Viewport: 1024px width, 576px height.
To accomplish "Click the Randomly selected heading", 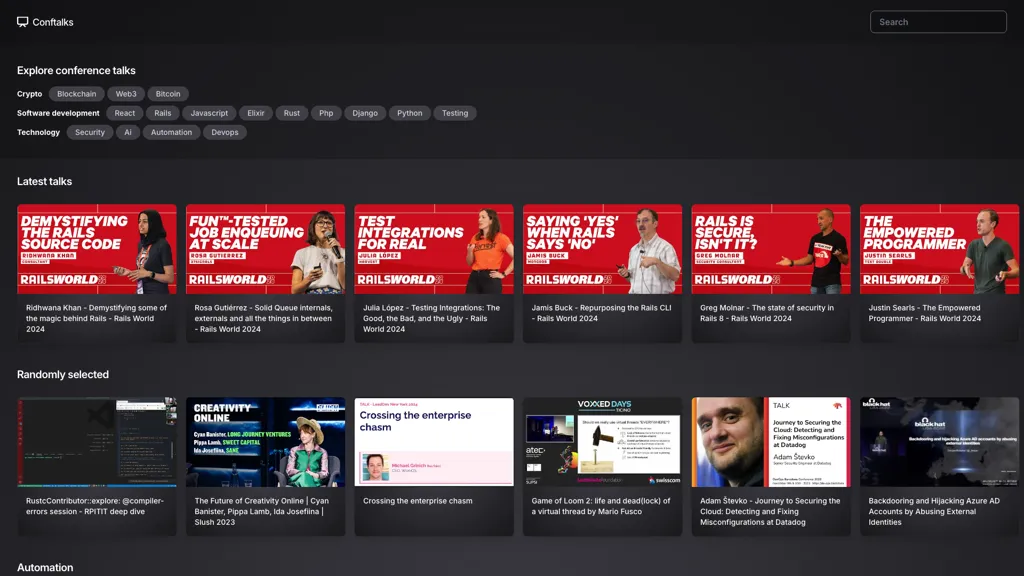I will 63,374.
